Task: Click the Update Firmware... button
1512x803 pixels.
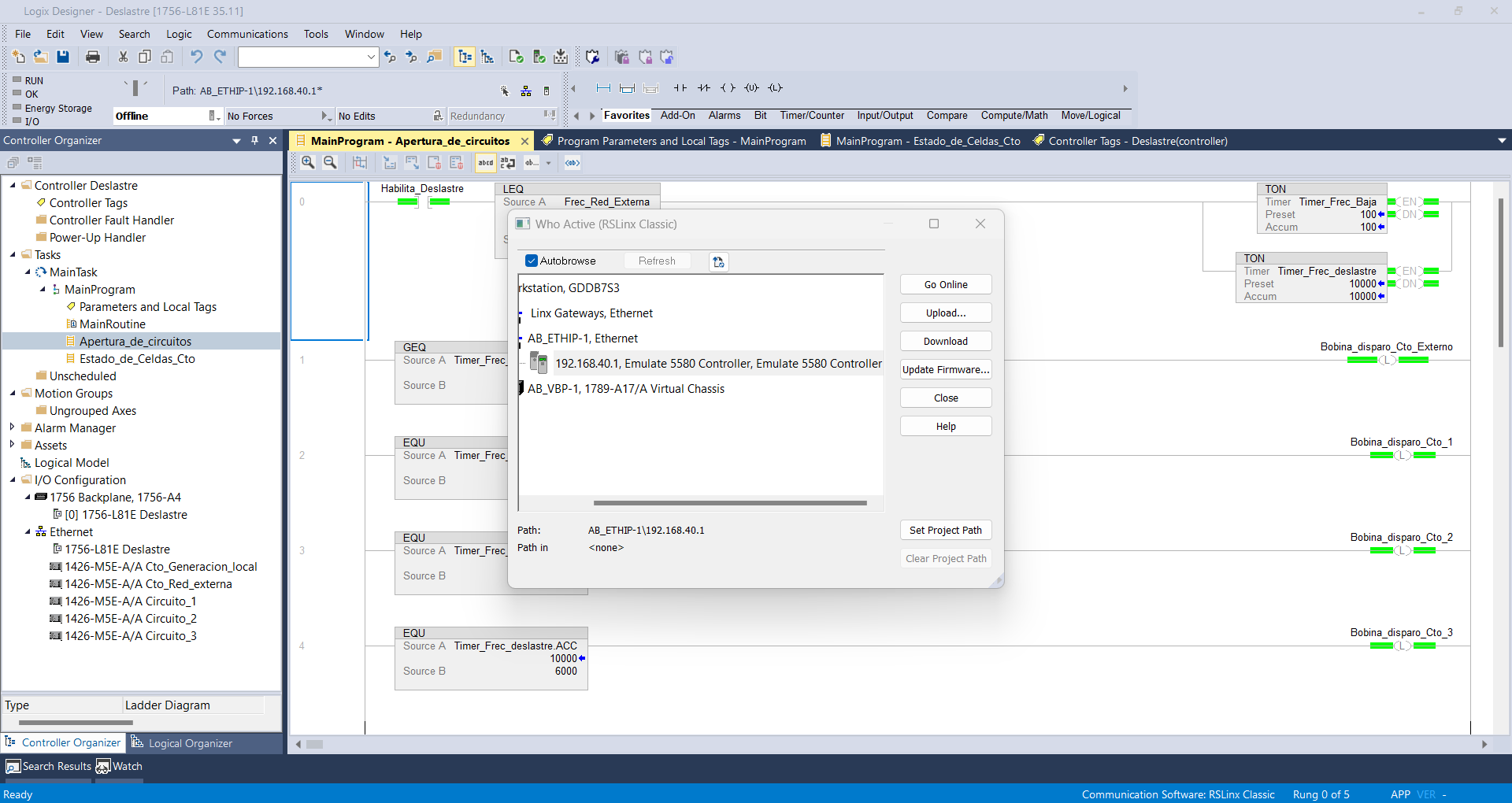Action: click(946, 370)
